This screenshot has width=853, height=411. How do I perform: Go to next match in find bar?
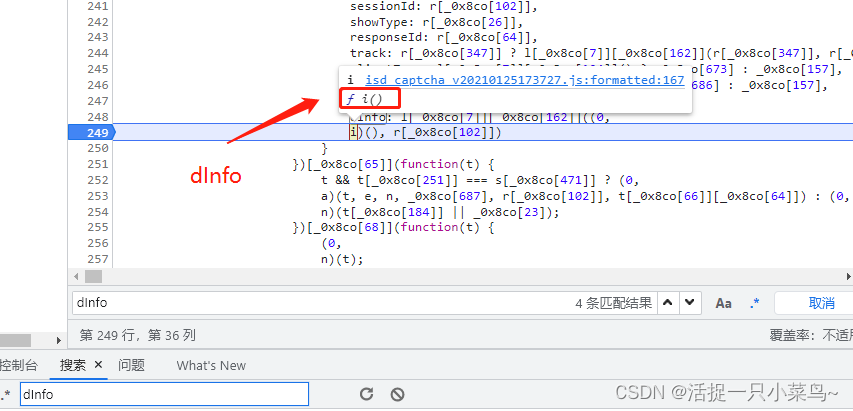692,302
